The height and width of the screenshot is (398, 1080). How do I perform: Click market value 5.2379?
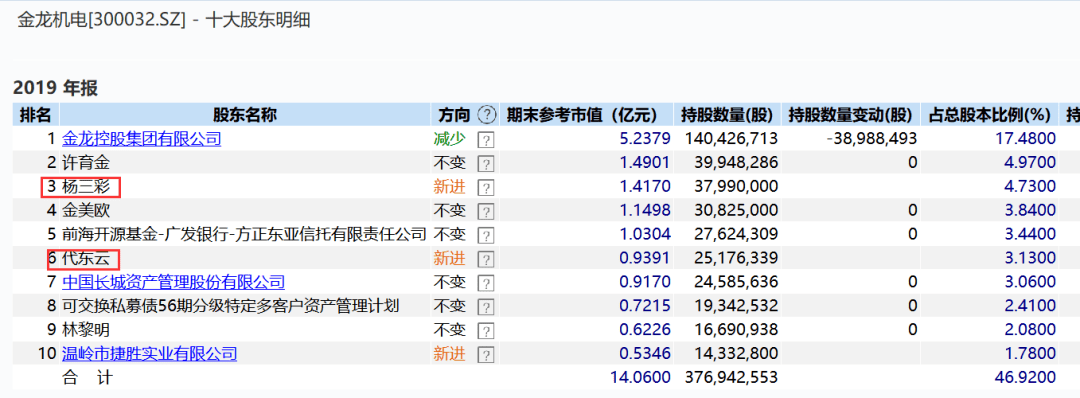pos(645,139)
